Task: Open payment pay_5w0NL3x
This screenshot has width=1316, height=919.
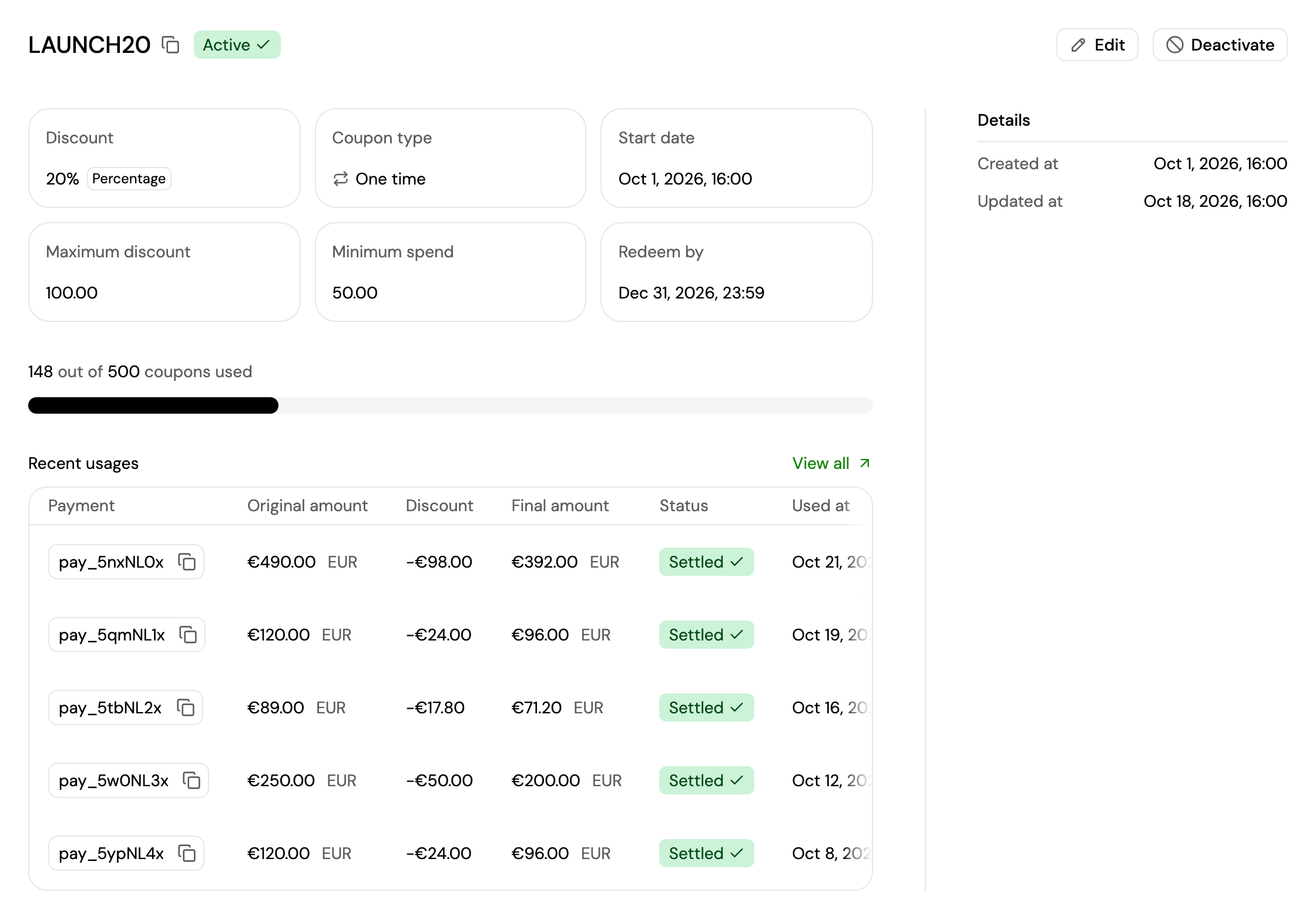Action: tap(113, 780)
